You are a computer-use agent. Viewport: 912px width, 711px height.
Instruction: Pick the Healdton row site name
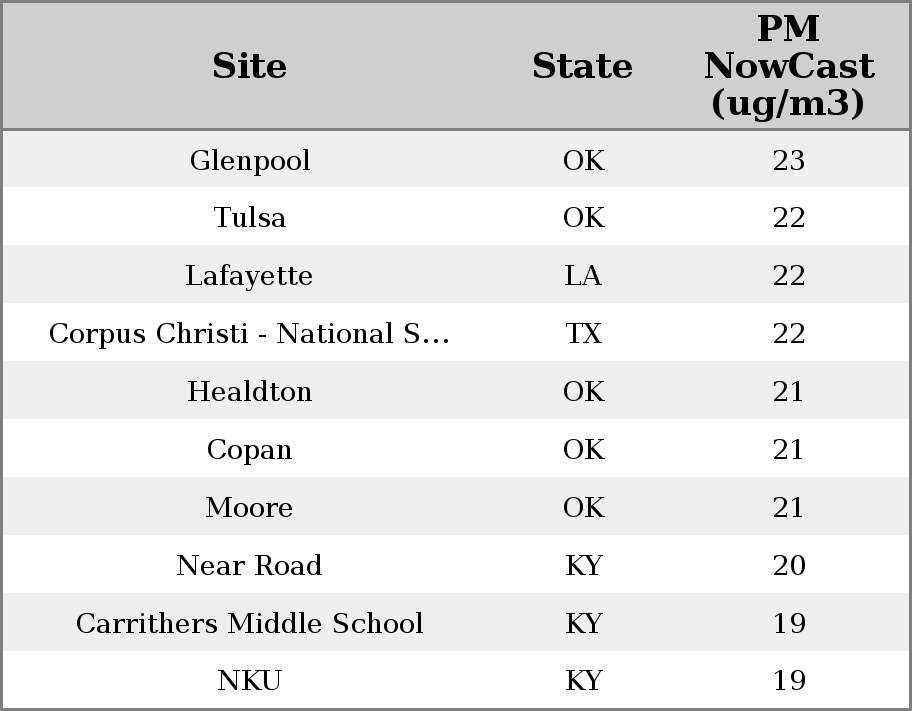tap(249, 392)
